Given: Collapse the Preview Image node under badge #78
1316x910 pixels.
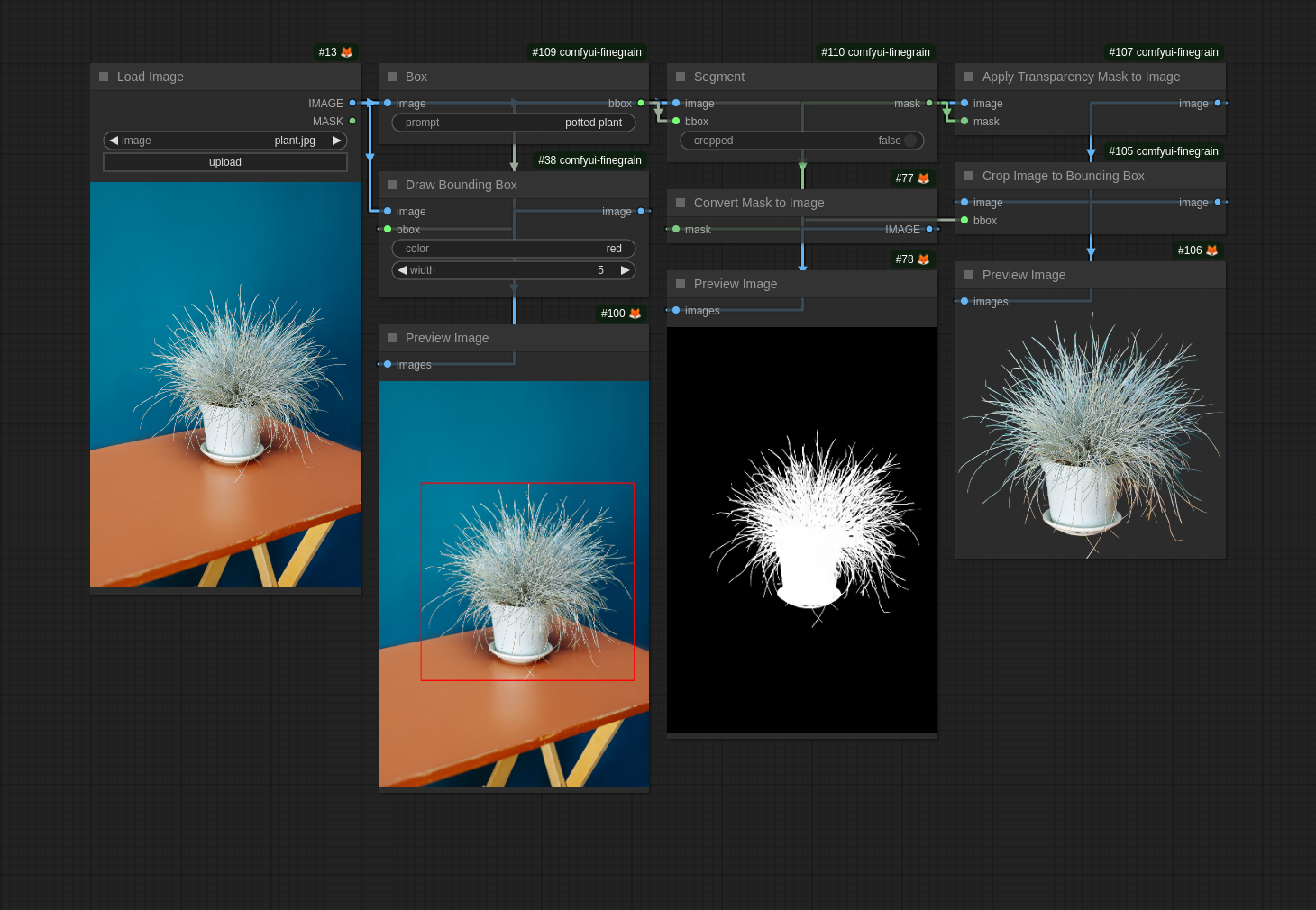Looking at the screenshot, I should 681,284.
